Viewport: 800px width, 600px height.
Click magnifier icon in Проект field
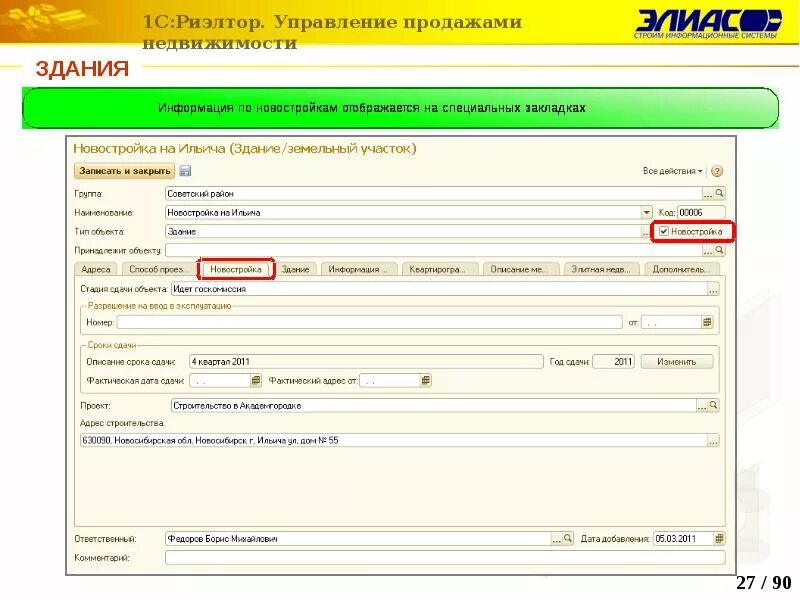714,406
